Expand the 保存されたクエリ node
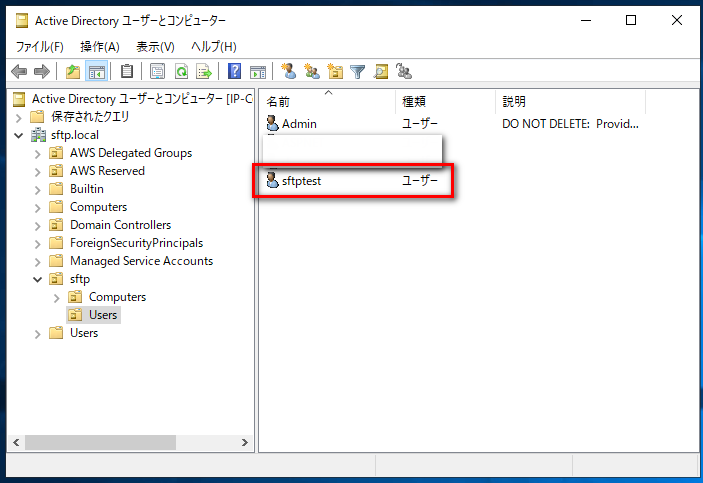This screenshot has width=703, height=483. pos(18,118)
